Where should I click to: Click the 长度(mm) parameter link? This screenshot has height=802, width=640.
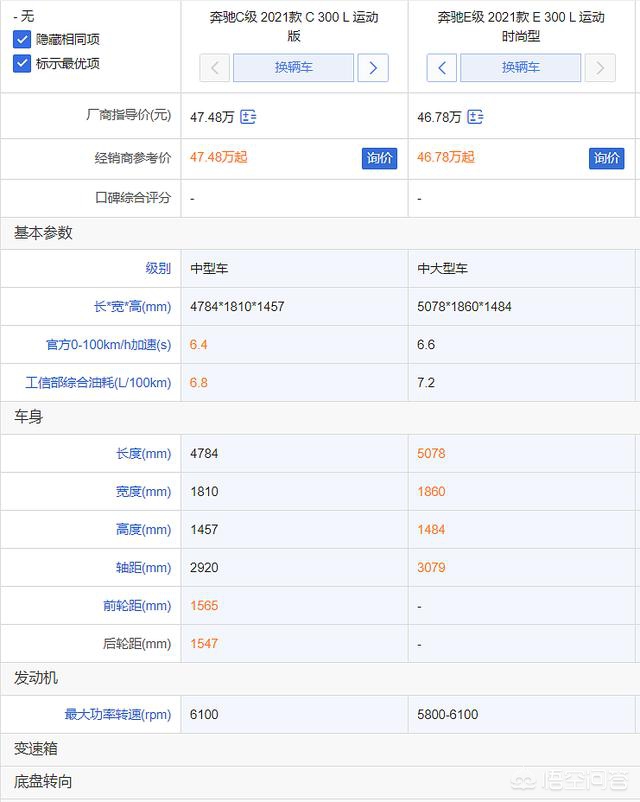point(143,454)
